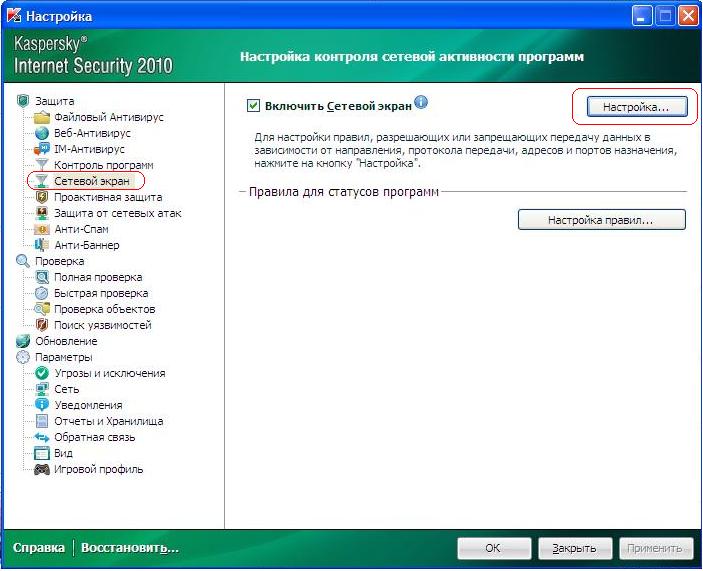Click the Закрыть button
703x571 pixels.
[575, 548]
